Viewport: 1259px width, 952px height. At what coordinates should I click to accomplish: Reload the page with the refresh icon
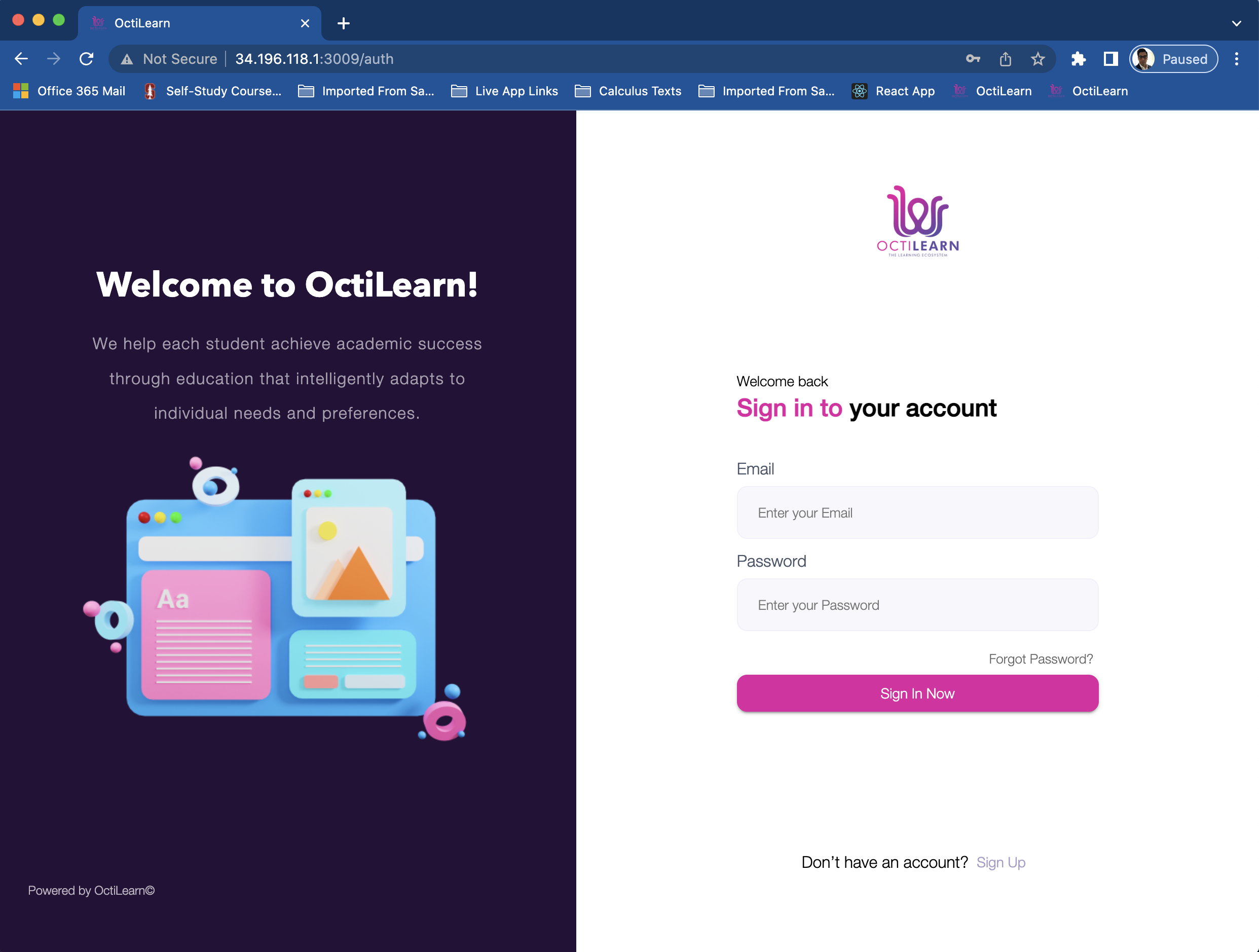86,59
